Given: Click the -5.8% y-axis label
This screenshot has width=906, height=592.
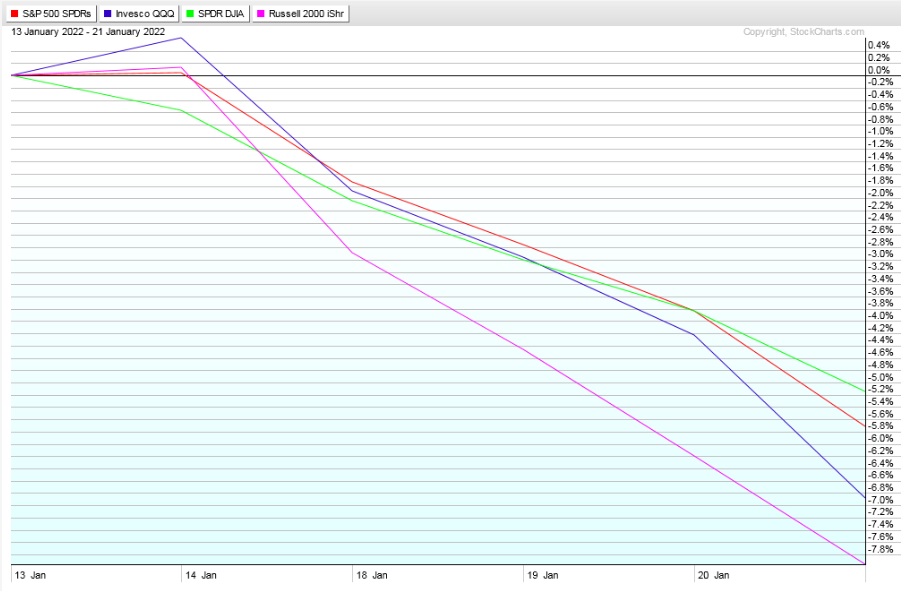Looking at the screenshot, I should [881, 426].
